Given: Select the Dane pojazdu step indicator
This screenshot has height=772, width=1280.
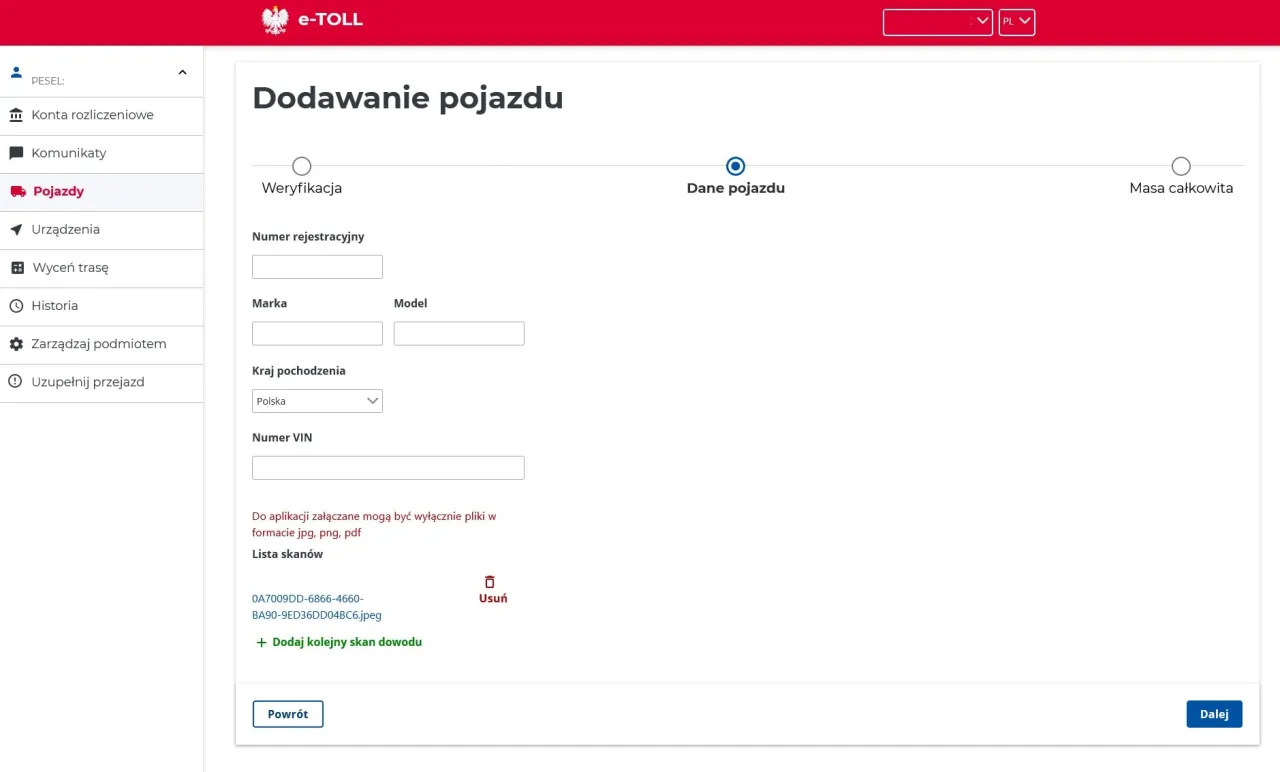Looking at the screenshot, I should pos(735,166).
